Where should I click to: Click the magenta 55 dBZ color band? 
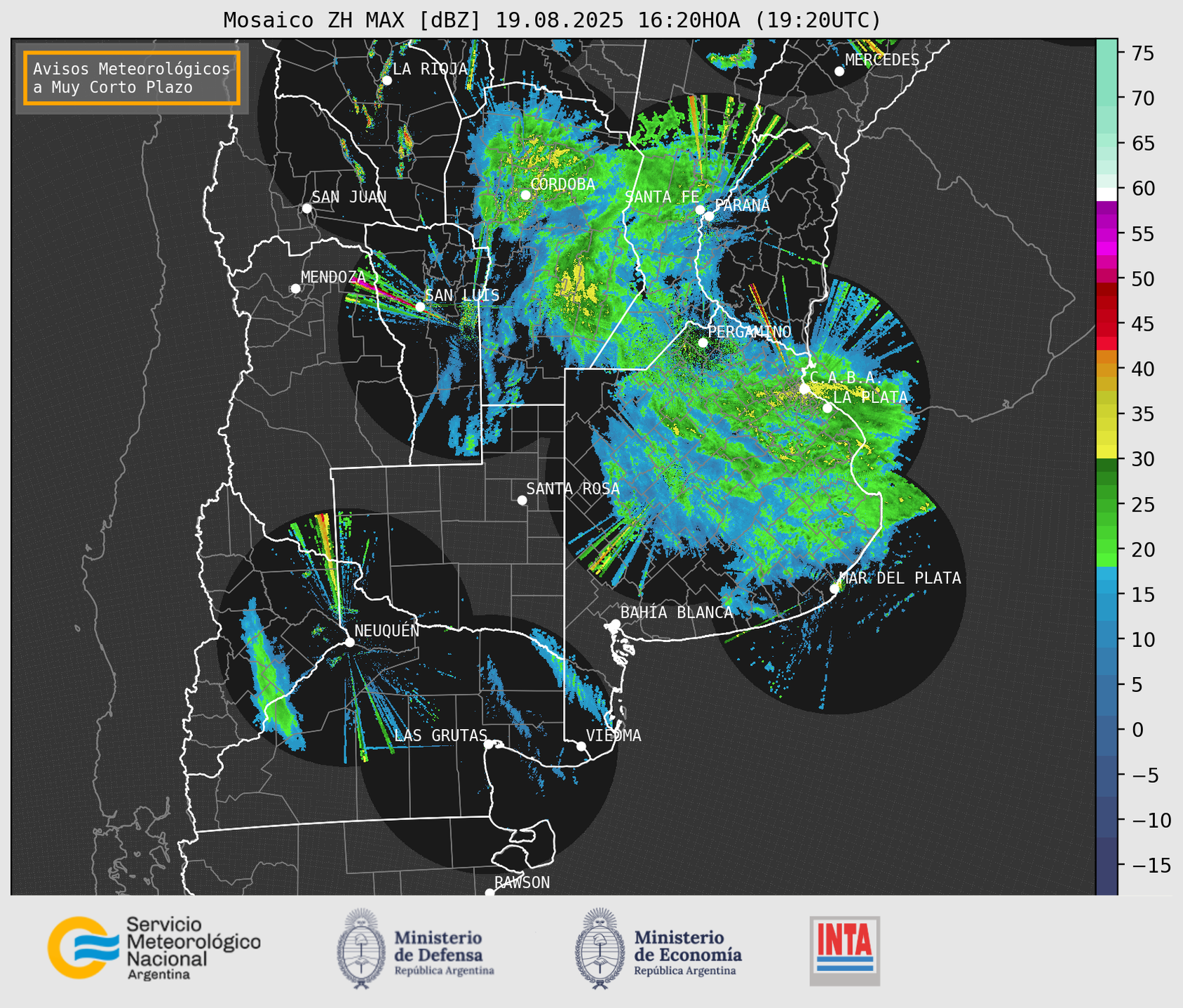pos(1107,234)
